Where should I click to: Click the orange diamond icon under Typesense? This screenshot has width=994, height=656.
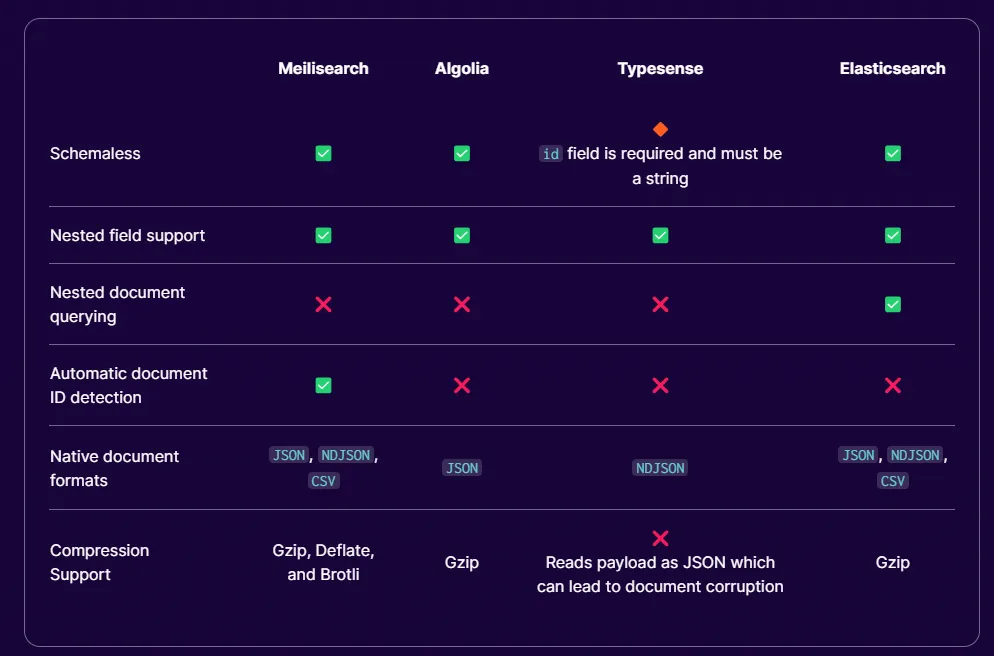pos(660,129)
